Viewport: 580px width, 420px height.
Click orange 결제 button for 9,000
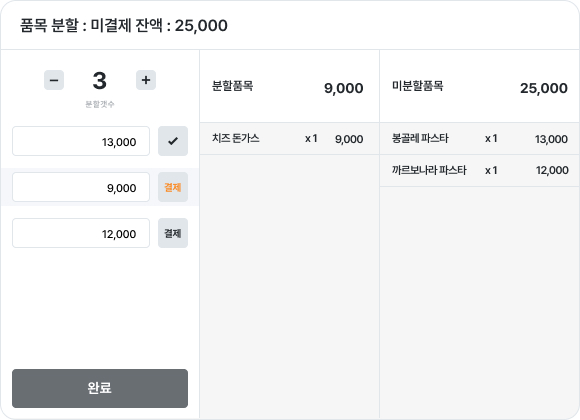point(173,187)
